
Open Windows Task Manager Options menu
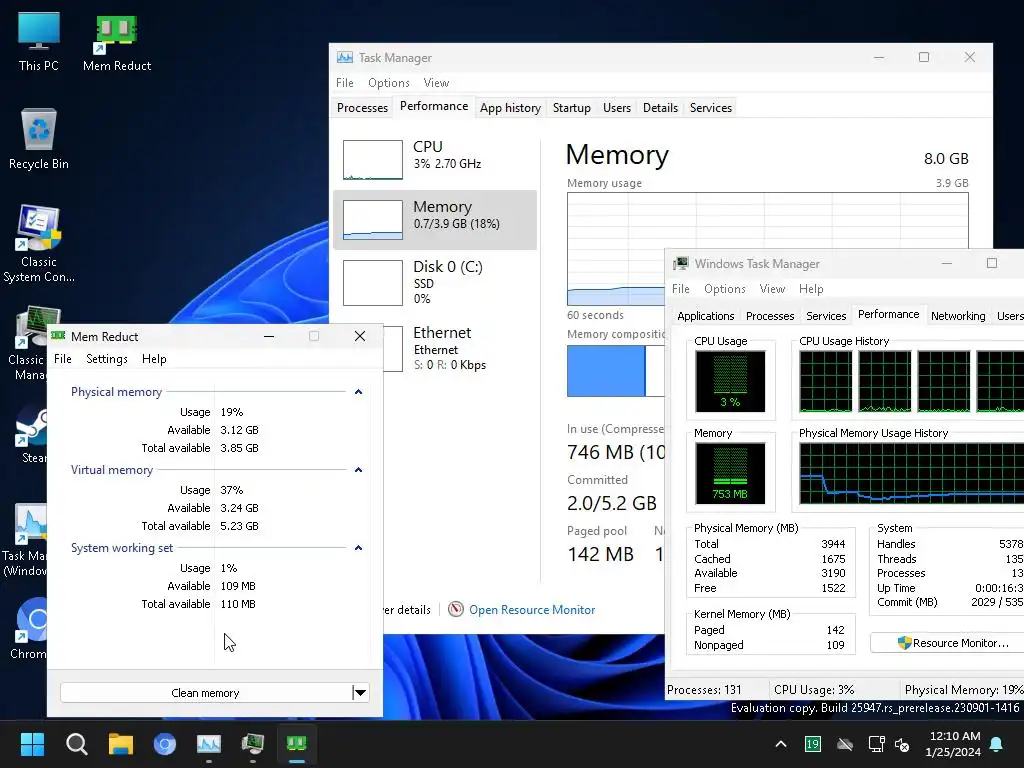click(x=724, y=289)
